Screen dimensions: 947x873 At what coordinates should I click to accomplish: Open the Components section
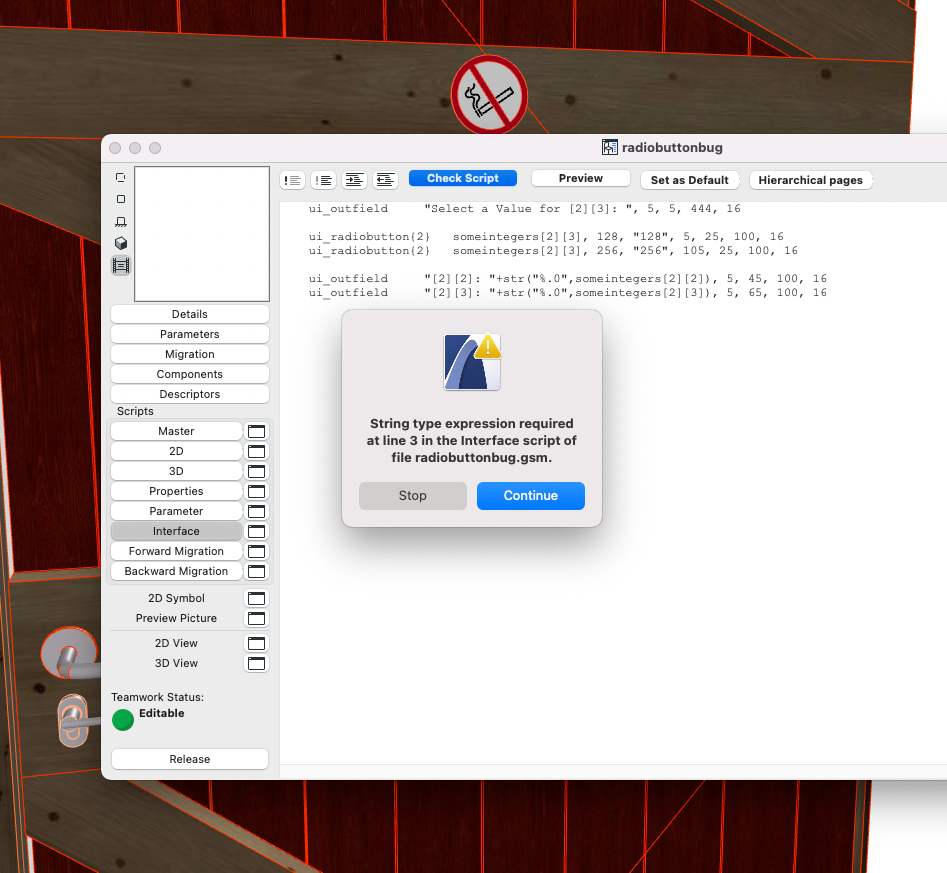(x=190, y=374)
